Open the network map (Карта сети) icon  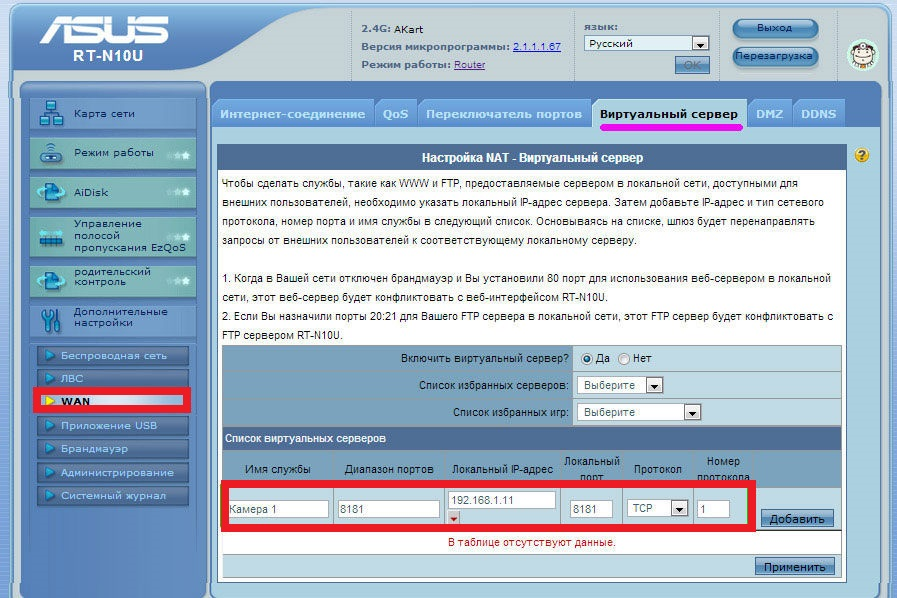pos(51,113)
